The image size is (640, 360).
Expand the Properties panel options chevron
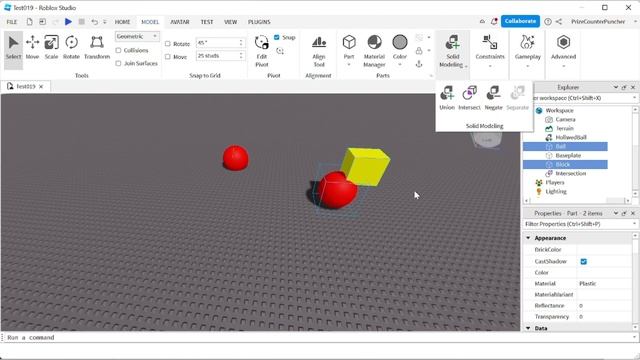[x=616, y=213]
